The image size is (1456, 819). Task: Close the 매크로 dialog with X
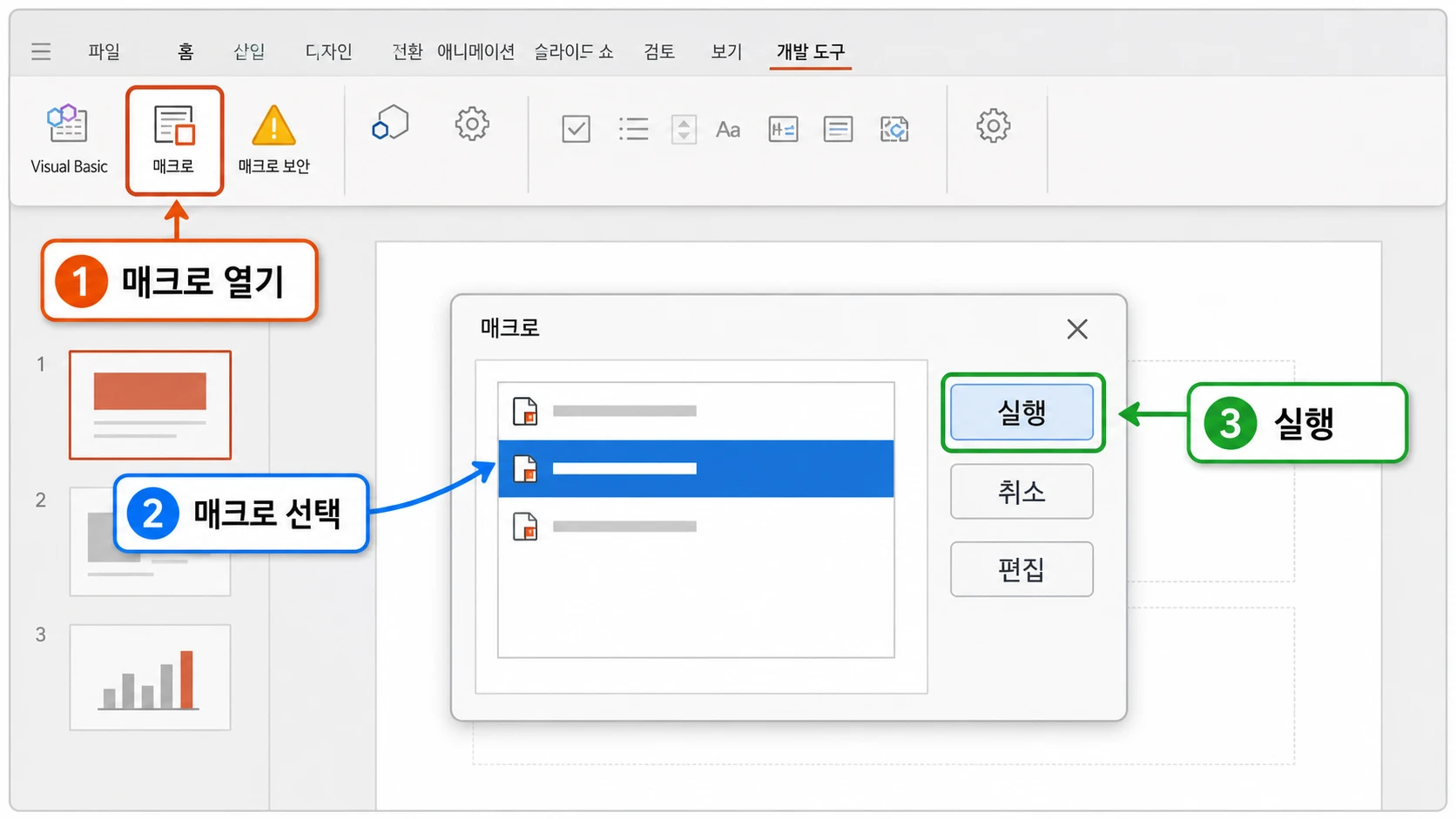click(1077, 329)
